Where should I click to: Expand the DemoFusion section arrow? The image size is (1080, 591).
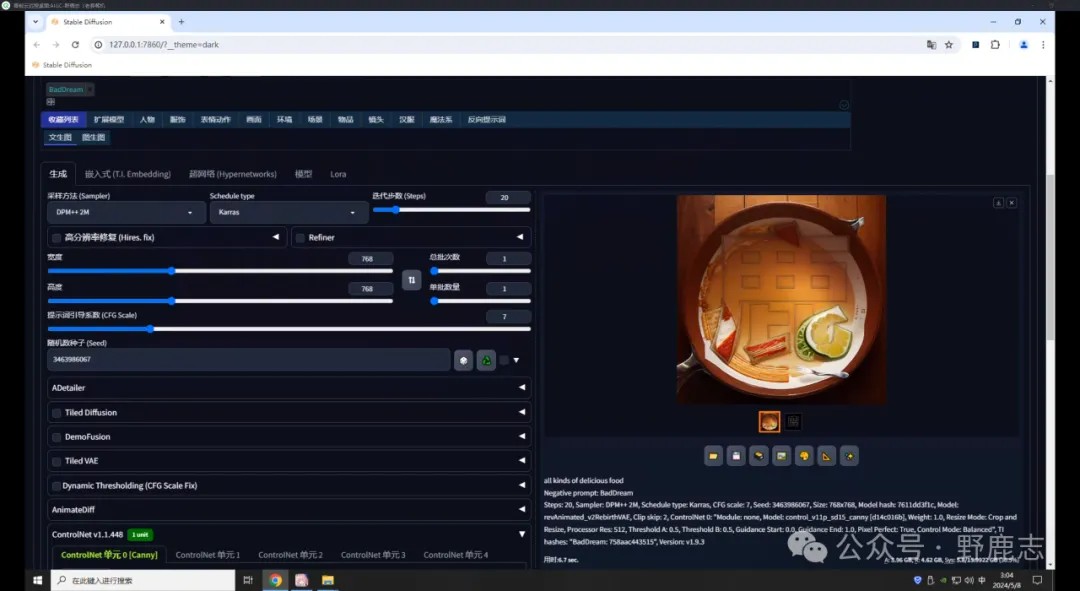521,436
